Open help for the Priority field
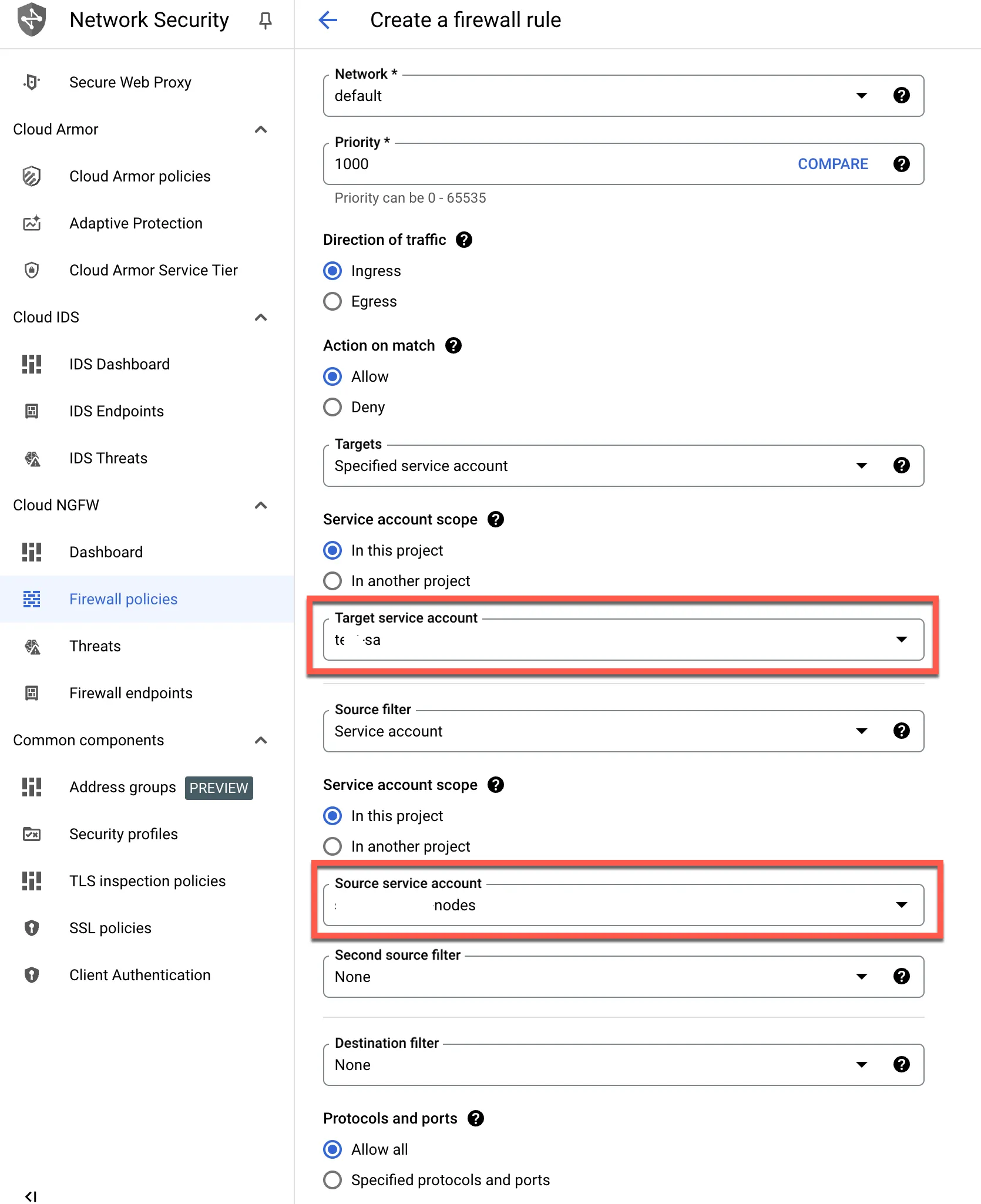Viewport: 981px width, 1204px height. pyautogui.click(x=902, y=164)
